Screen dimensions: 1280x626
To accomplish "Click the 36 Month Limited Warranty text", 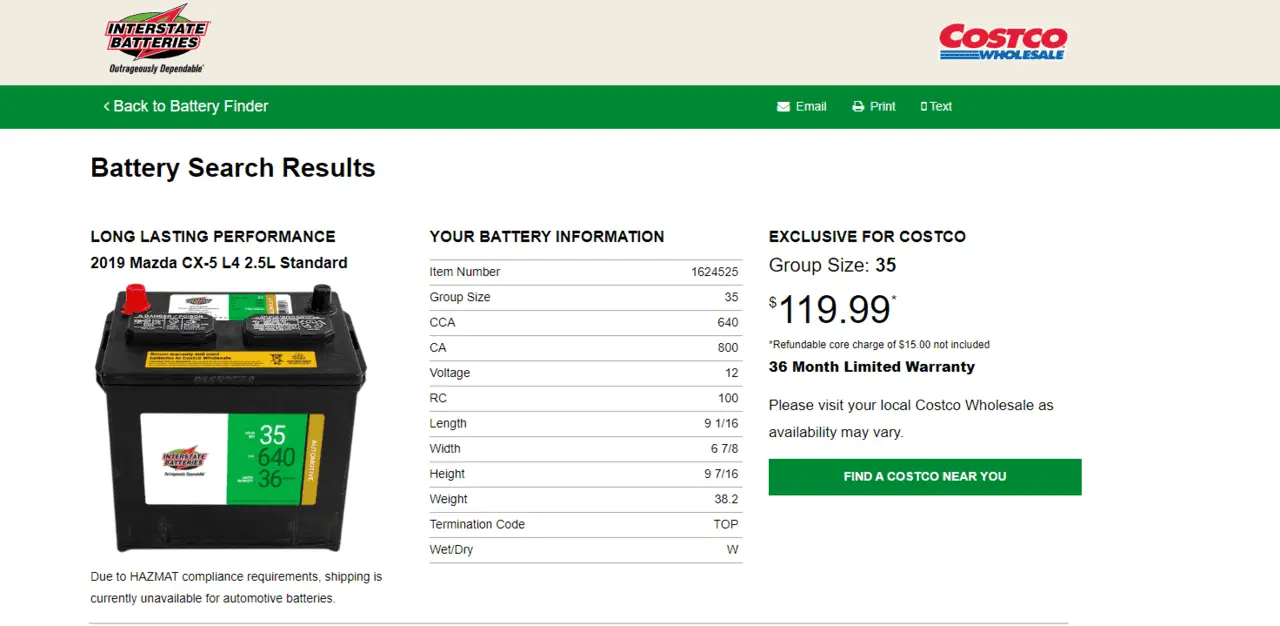I will 871,367.
